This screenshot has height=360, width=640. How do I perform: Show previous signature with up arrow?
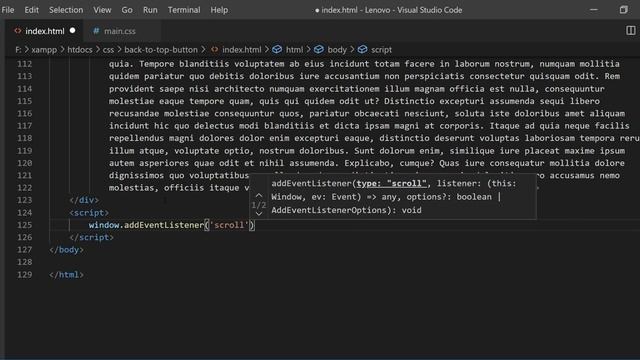tap(259, 196)
